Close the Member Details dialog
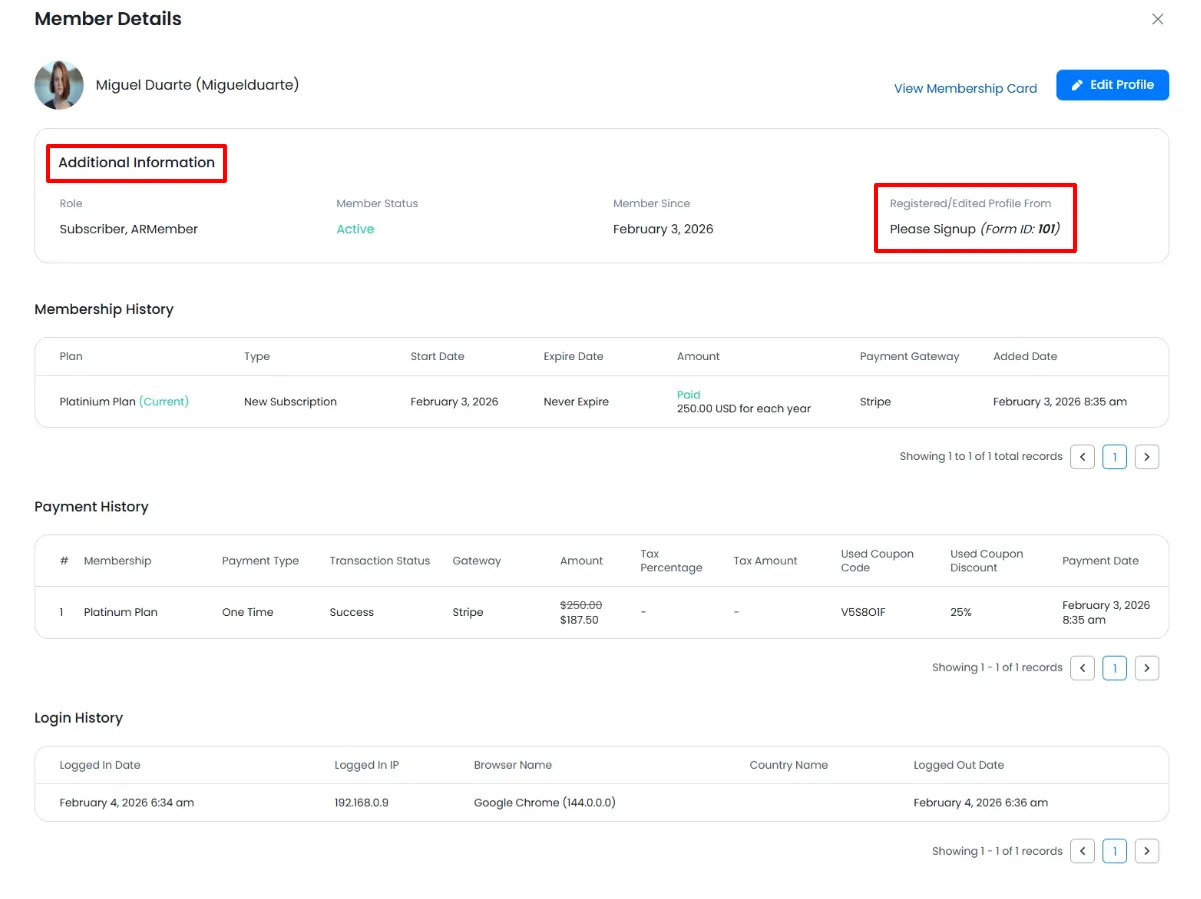This screenshot has height=899, width=1201. [1157, 19]
